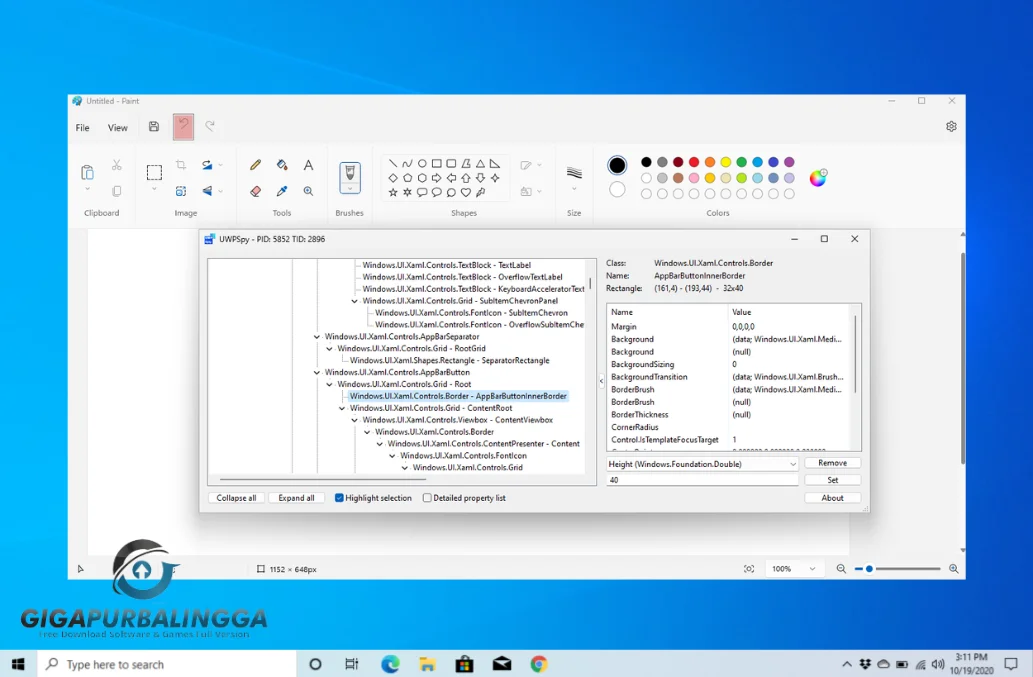Open the File menu
Image resolution: width=1033 pixels, height=677 pixels.
83,128
